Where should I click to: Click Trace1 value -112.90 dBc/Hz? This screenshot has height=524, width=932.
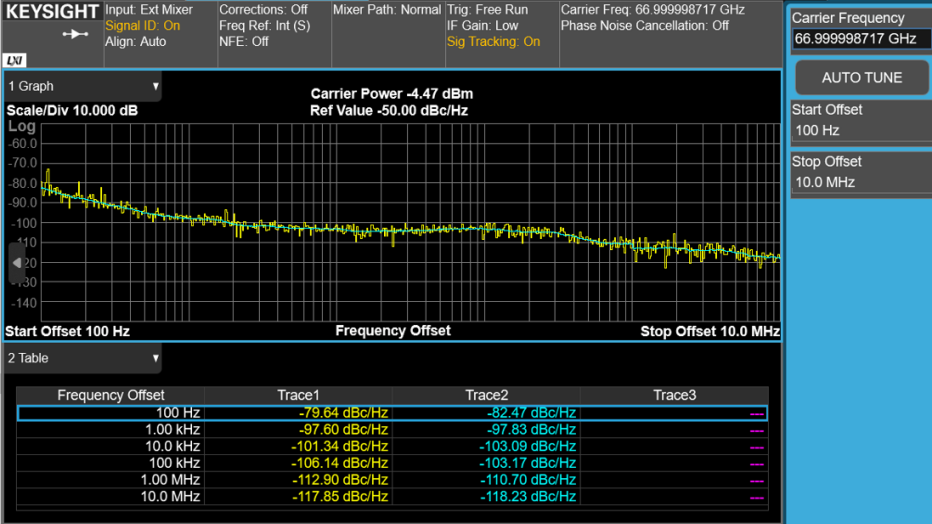pyautogui.click(x=339, y=479)
